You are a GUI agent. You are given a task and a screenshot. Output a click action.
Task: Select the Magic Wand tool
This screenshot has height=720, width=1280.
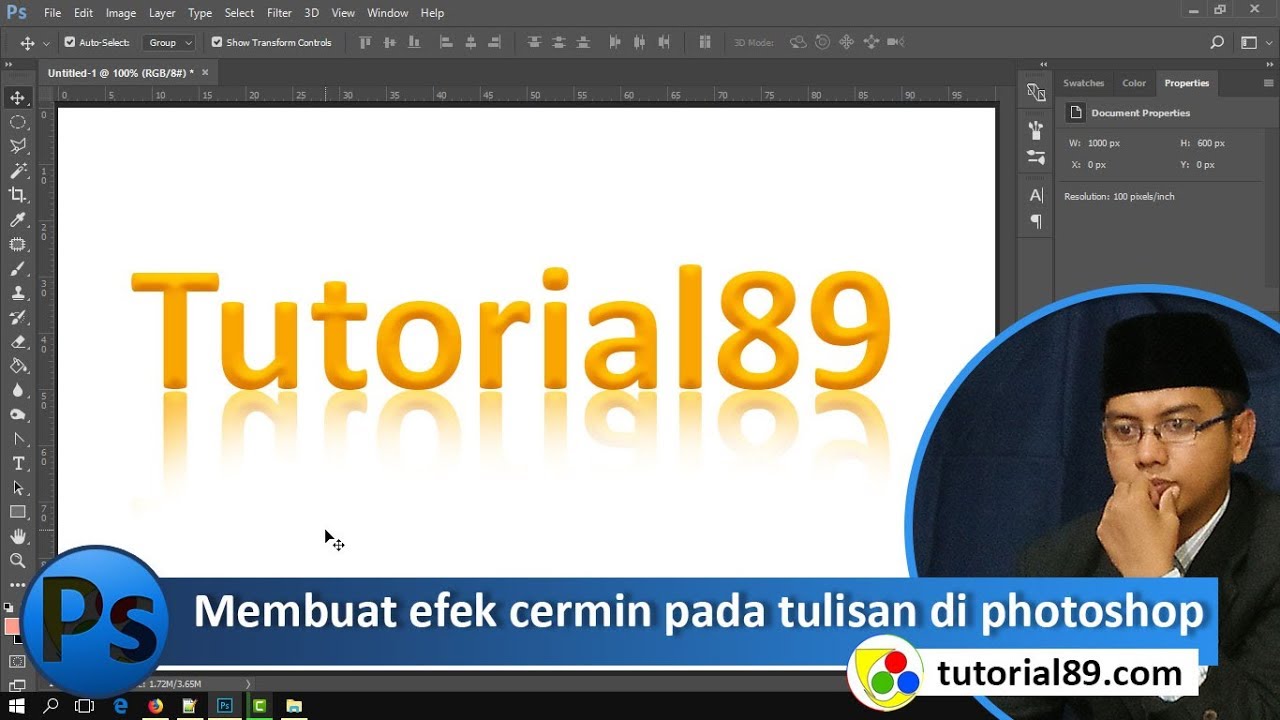point(18,171)
